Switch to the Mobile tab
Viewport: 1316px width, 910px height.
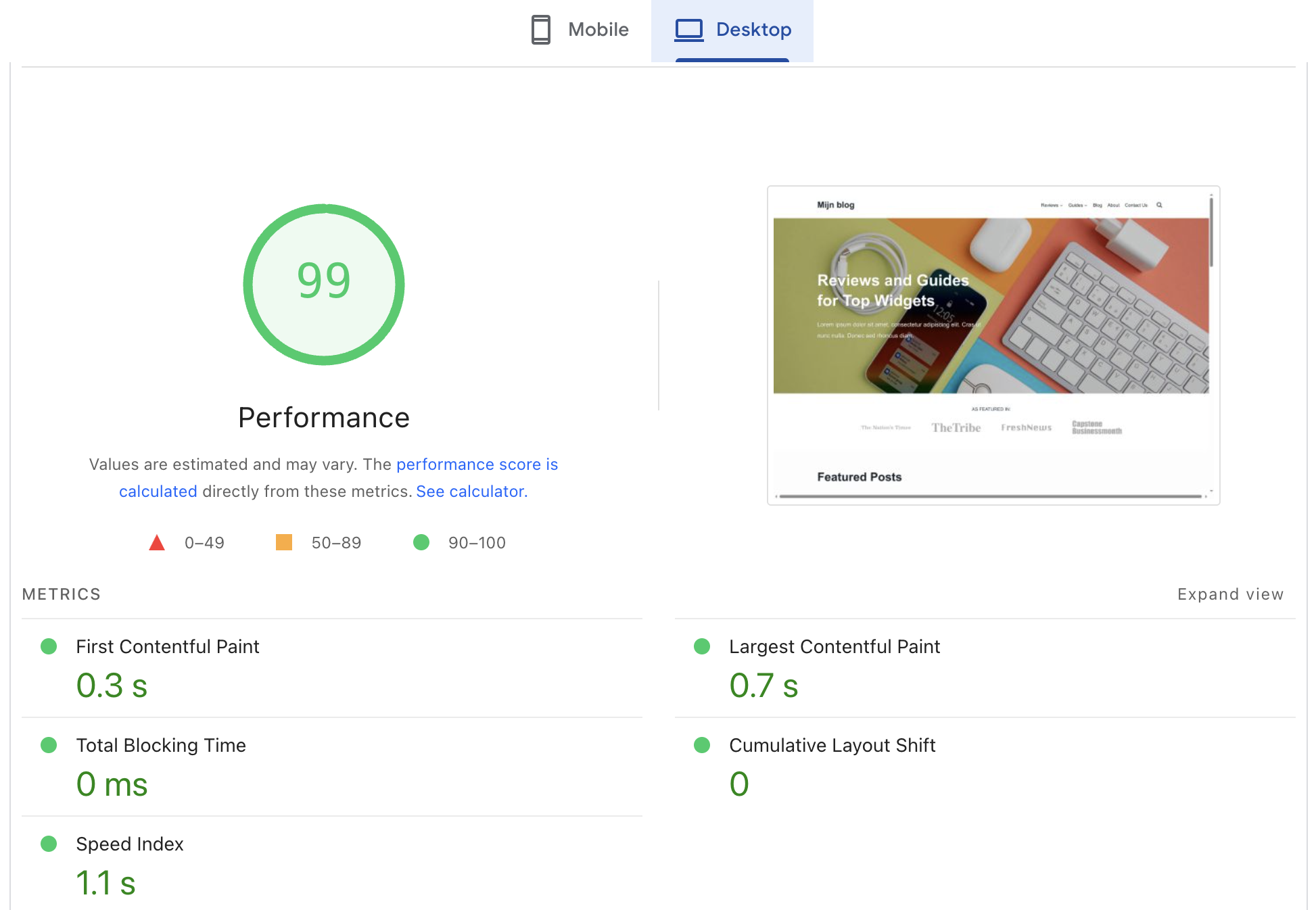pos(598,30)
